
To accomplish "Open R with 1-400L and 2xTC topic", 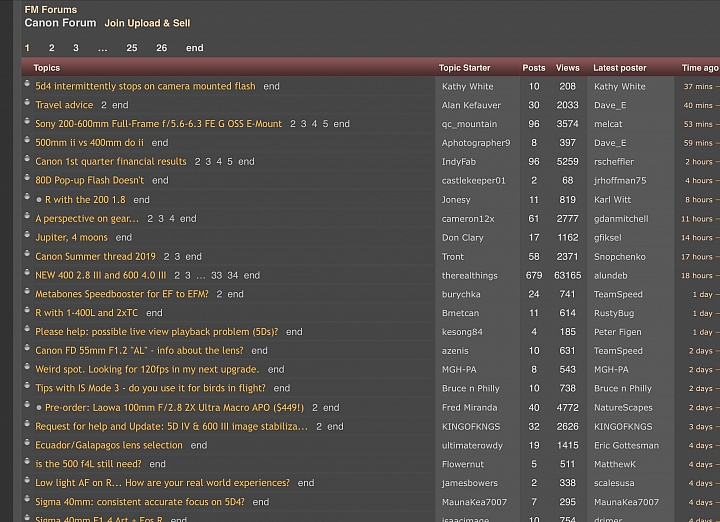I will click(x=86, y=313).
